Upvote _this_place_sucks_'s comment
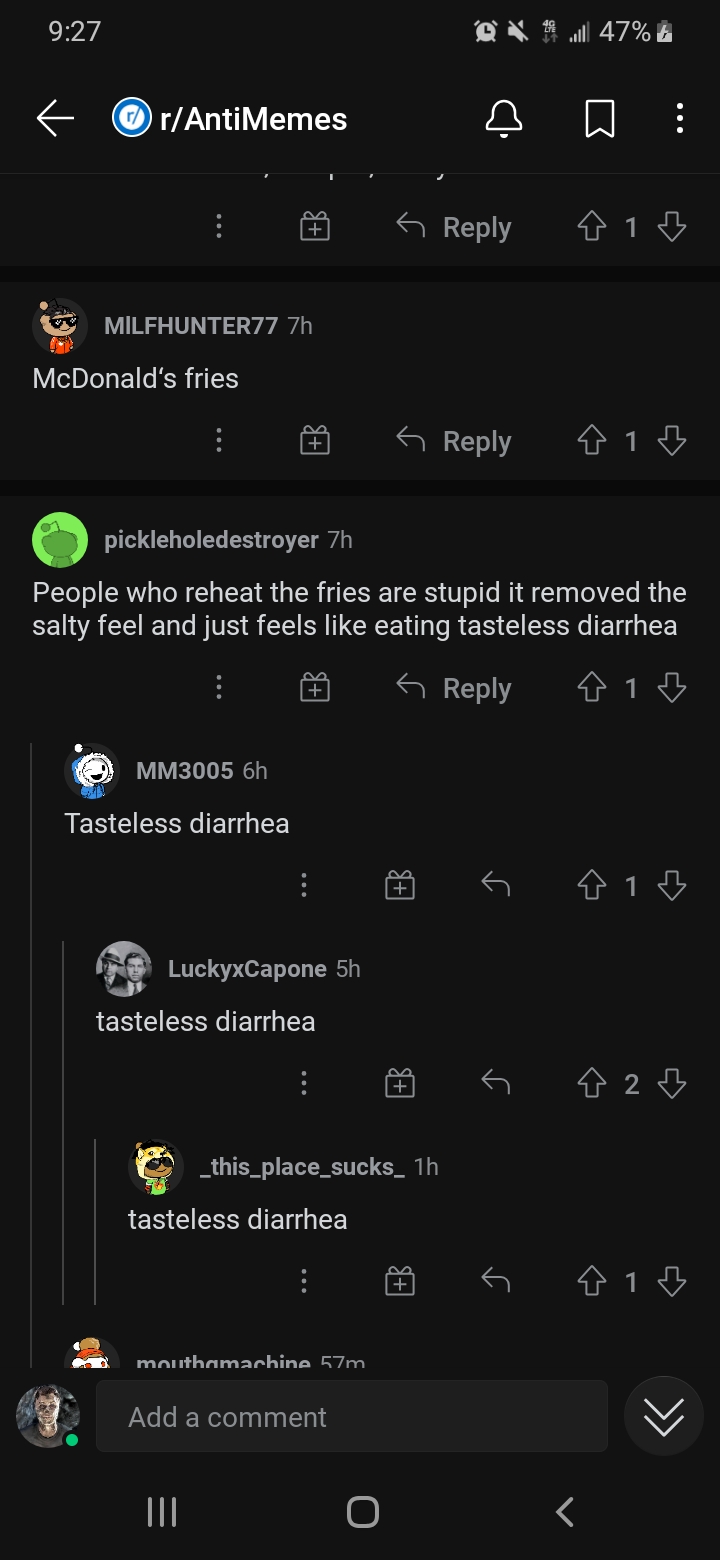Viewport: 720px width, 1560px height. 592,1282
